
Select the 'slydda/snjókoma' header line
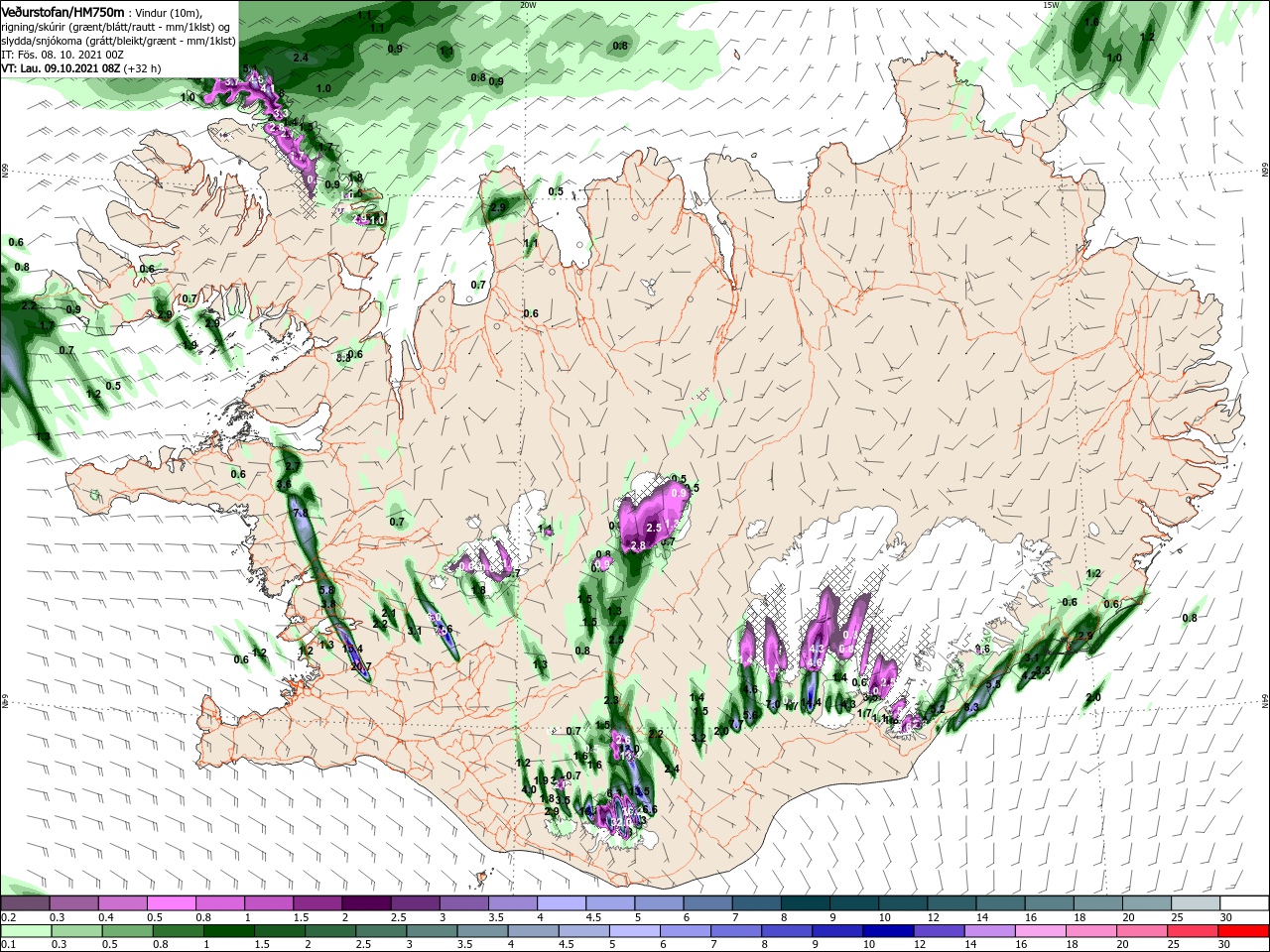(x=118, y=41)
